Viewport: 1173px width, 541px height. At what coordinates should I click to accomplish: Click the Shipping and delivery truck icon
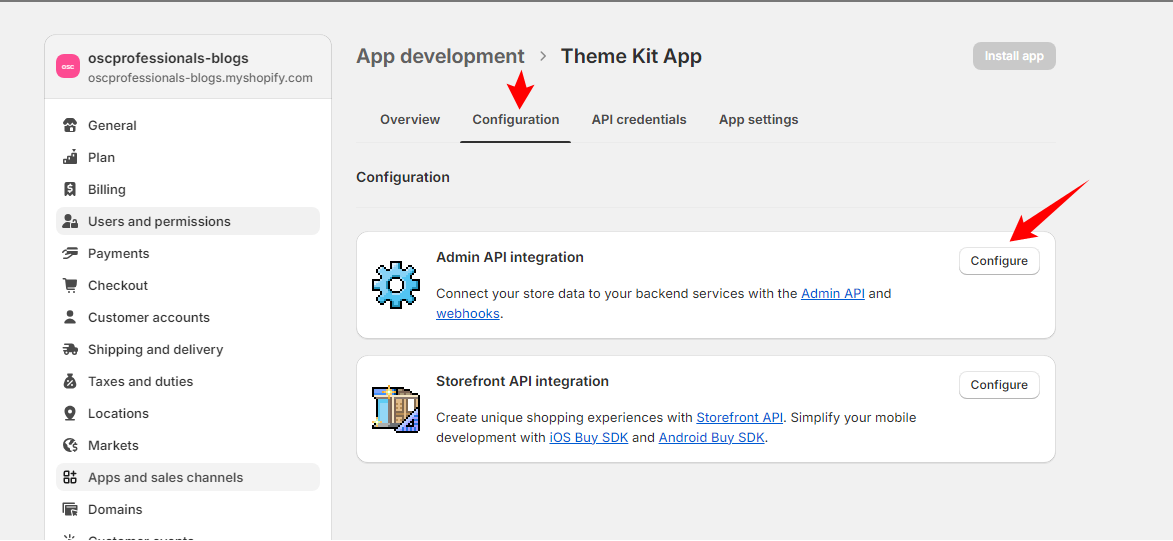tap(70, 349)
